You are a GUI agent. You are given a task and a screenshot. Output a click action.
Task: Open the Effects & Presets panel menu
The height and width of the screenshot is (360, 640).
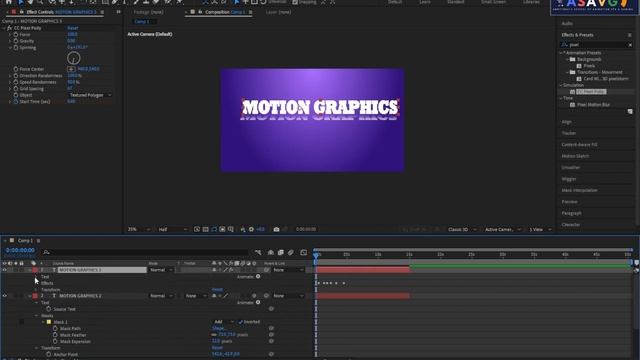pos(630,35)
